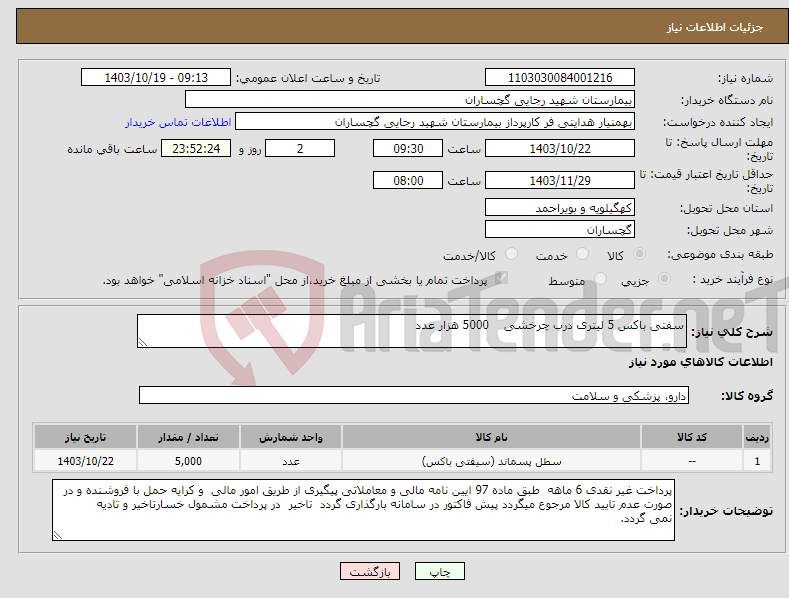
Task: Click the description text area resize handle
Action: 143,342
